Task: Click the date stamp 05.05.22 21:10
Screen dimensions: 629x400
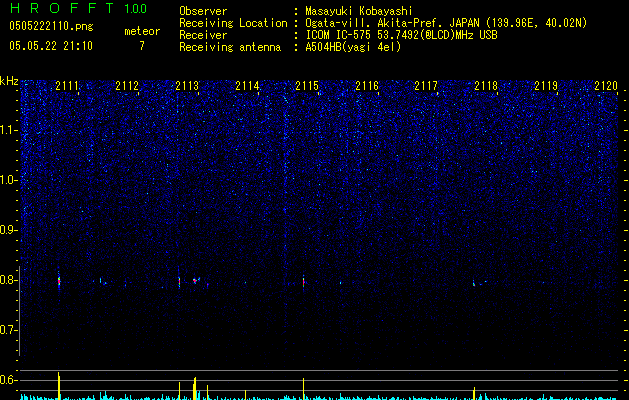Action: click(x=51, y=46)
